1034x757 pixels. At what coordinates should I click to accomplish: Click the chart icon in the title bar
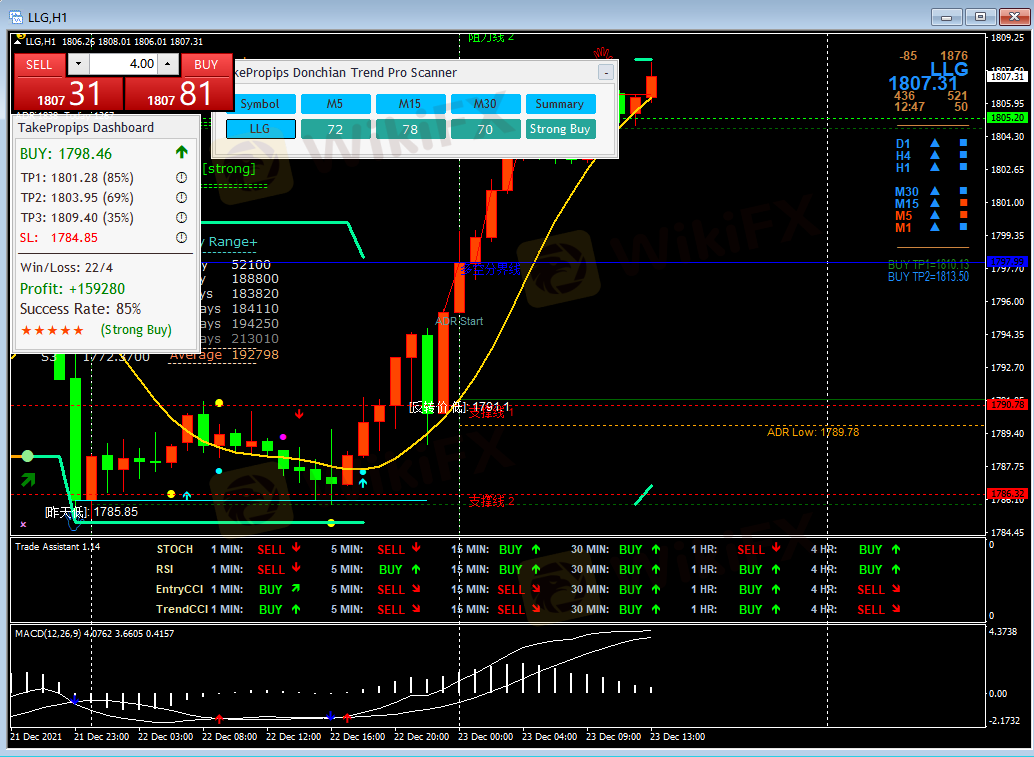point(17,17)
